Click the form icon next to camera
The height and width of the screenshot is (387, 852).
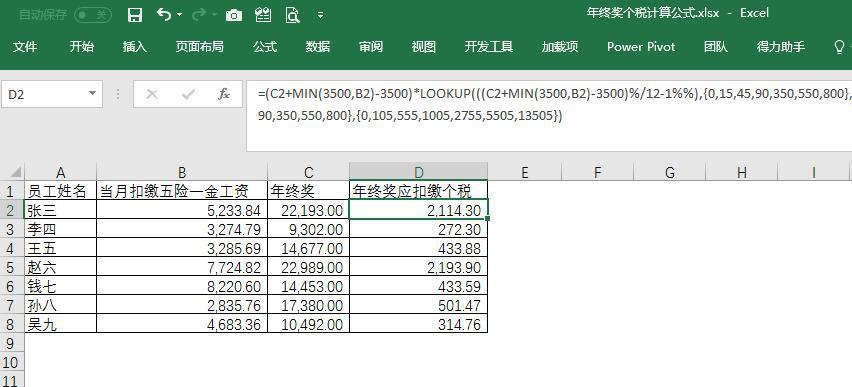click(263, 15)
